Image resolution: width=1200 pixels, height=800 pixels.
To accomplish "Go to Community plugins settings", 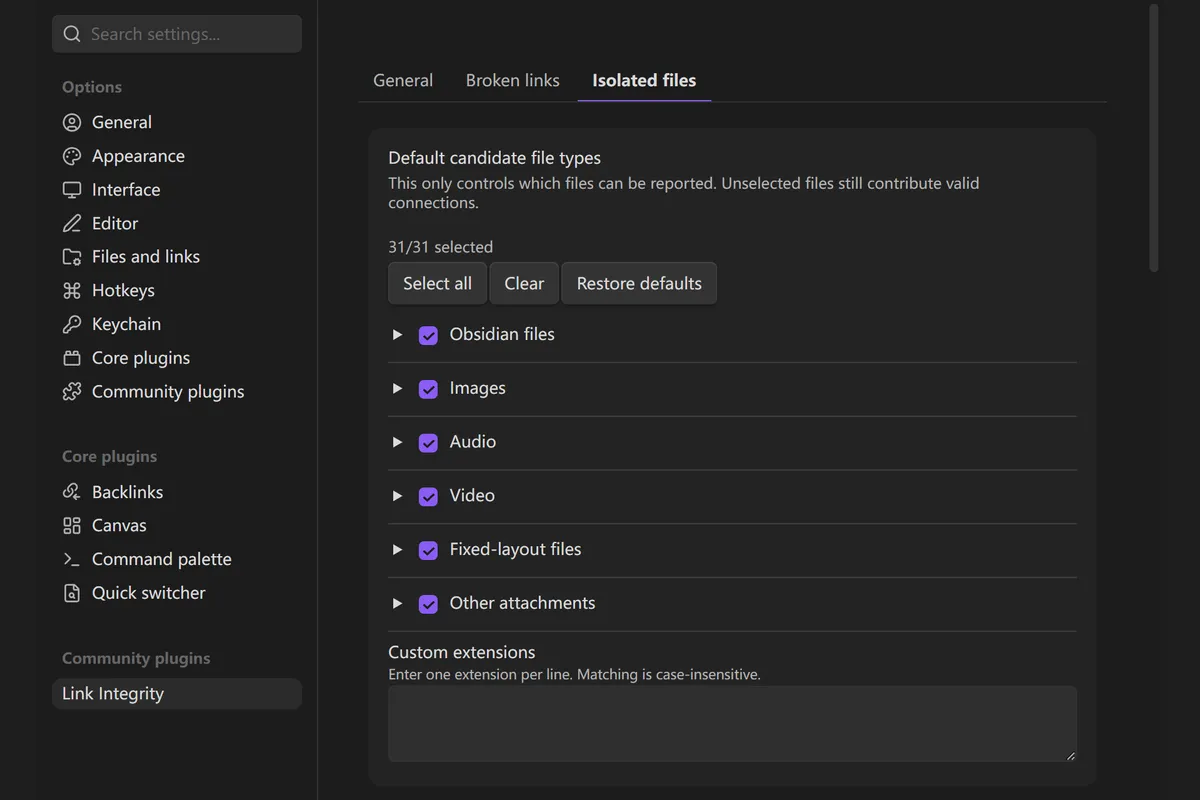I will [177, 391].
